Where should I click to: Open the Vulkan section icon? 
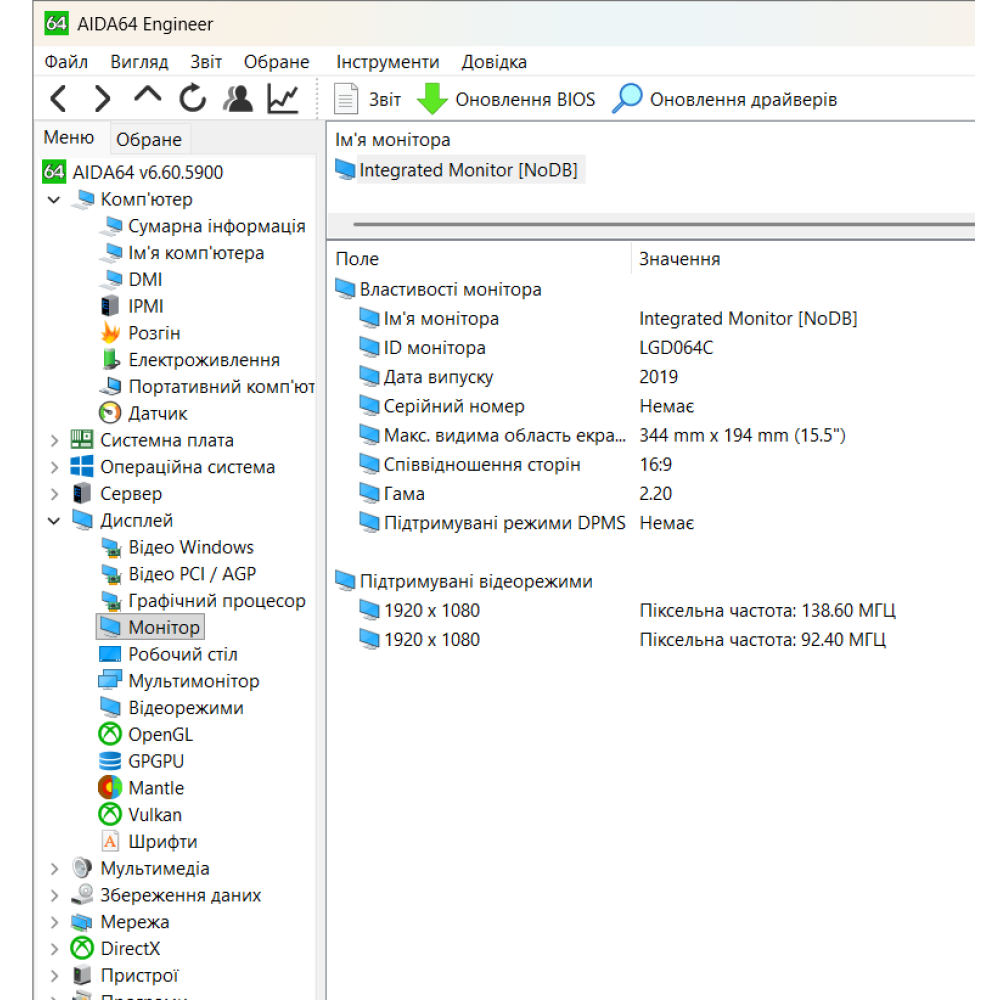(x=110, y=814)
